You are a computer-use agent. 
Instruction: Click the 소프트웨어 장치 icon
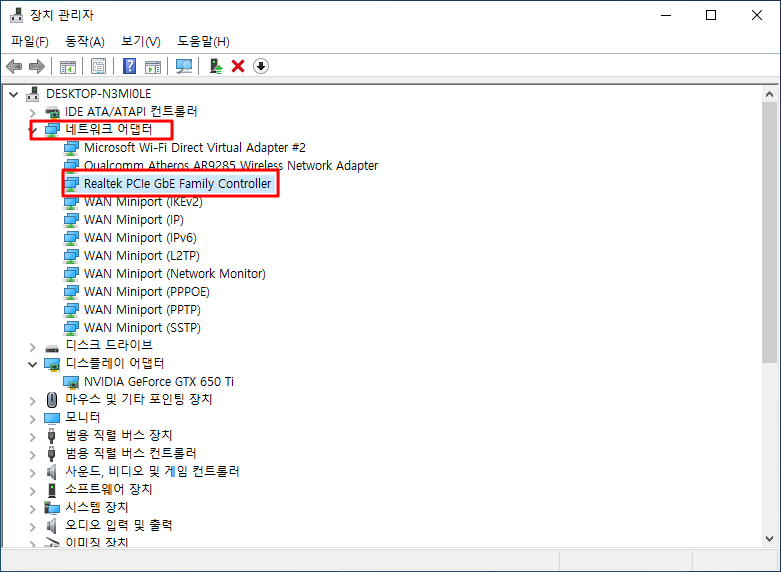(x=52, y=490)
